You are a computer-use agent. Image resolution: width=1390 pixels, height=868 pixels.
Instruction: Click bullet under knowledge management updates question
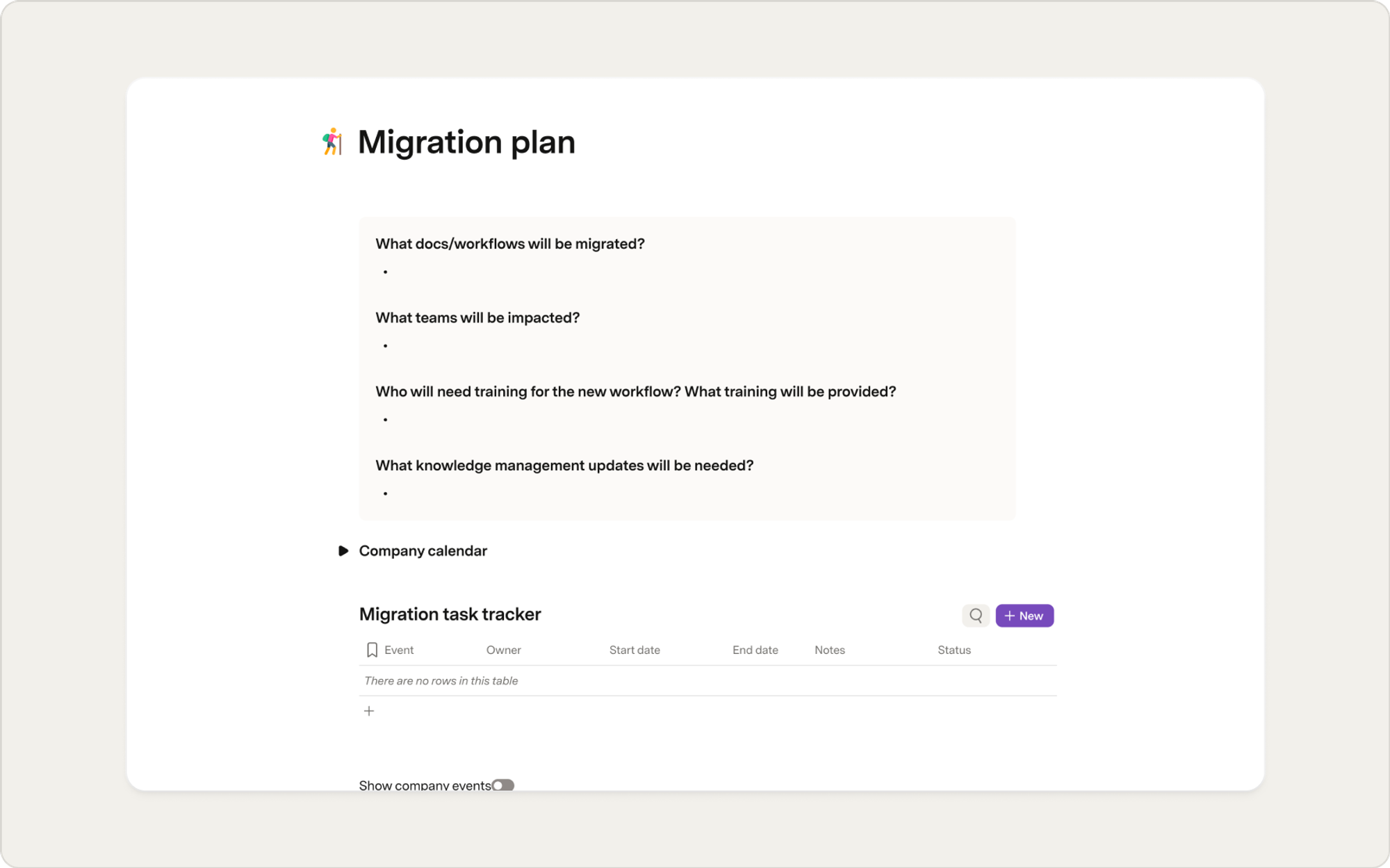(x=385, y=493)
